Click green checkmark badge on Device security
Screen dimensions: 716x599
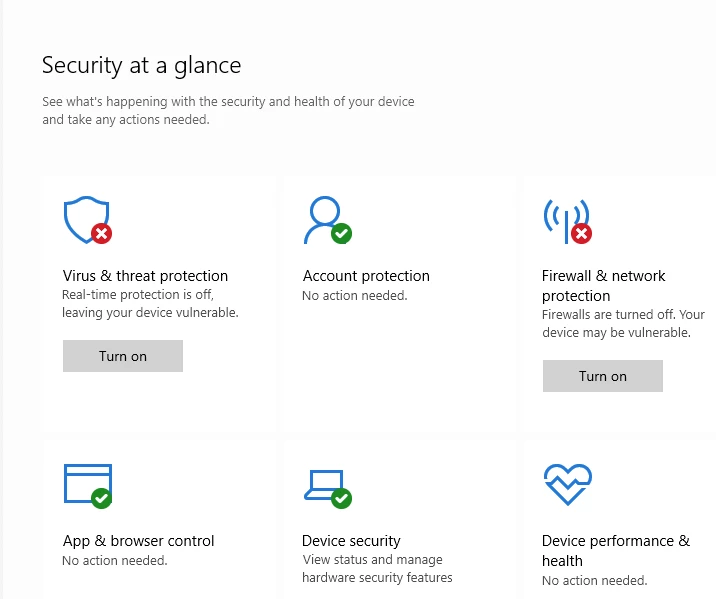point(342,498)
